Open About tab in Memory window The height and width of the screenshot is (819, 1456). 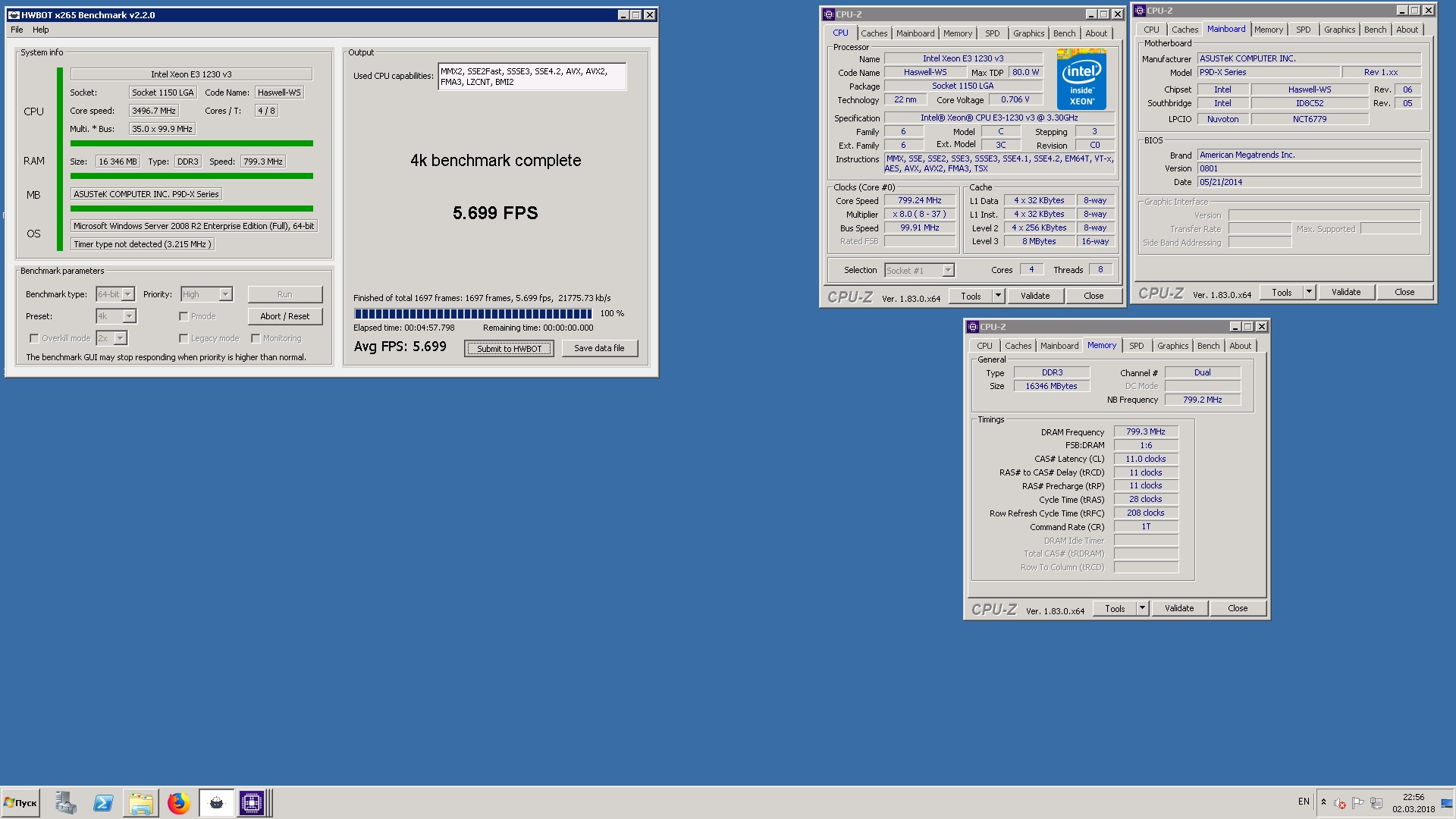(1240, 346)
